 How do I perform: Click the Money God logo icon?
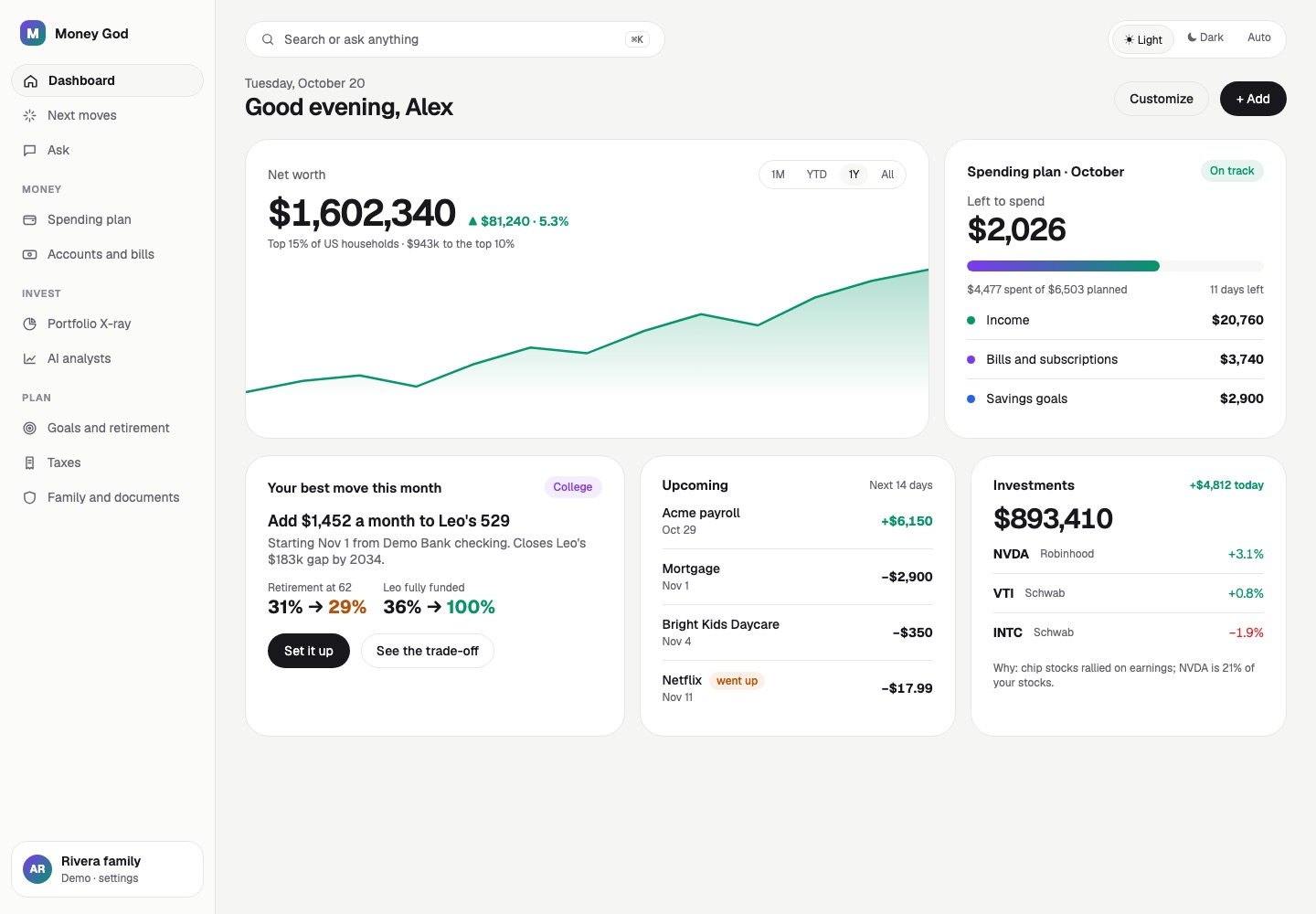pyautogui.click(x=33, y=33)
